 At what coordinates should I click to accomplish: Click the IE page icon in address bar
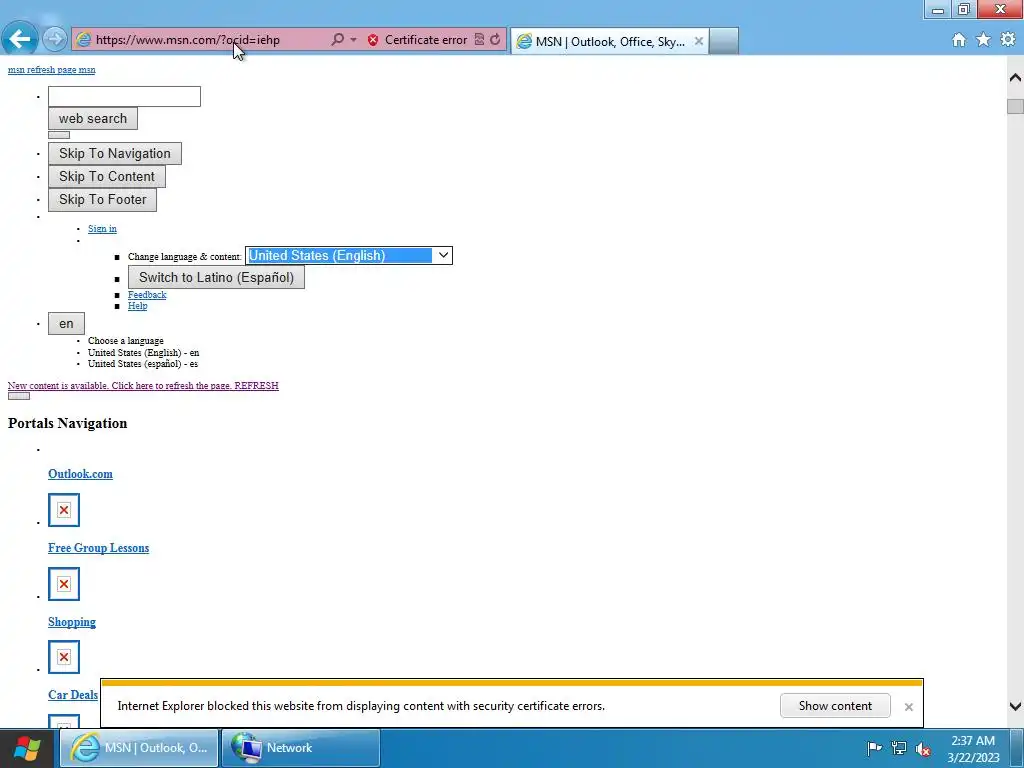pos(83,40)
